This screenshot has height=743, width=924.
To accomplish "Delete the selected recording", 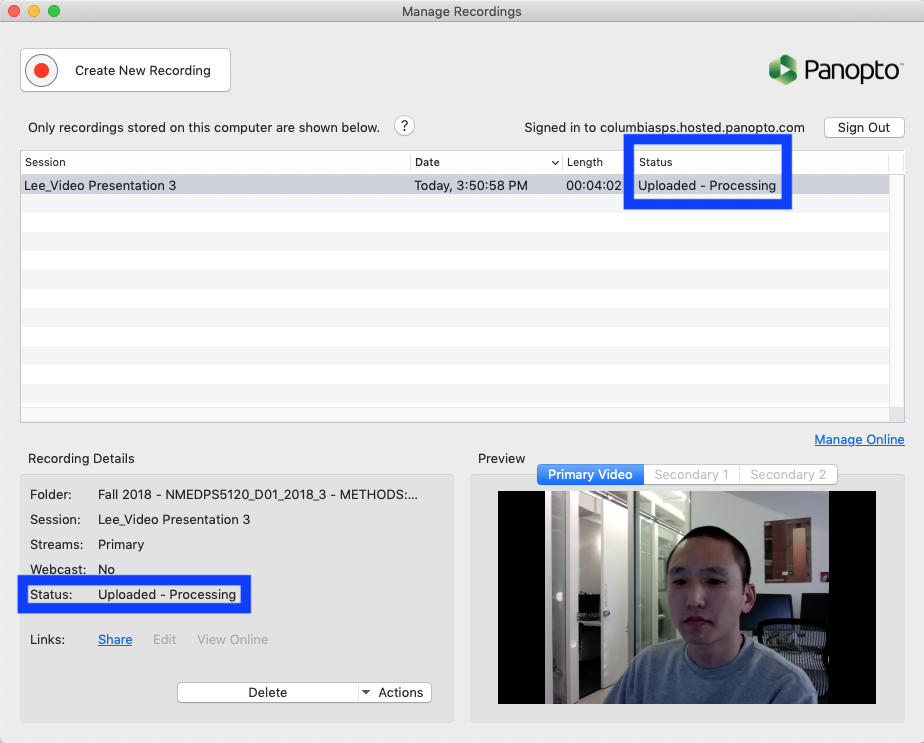I will [x=268, y=692].
